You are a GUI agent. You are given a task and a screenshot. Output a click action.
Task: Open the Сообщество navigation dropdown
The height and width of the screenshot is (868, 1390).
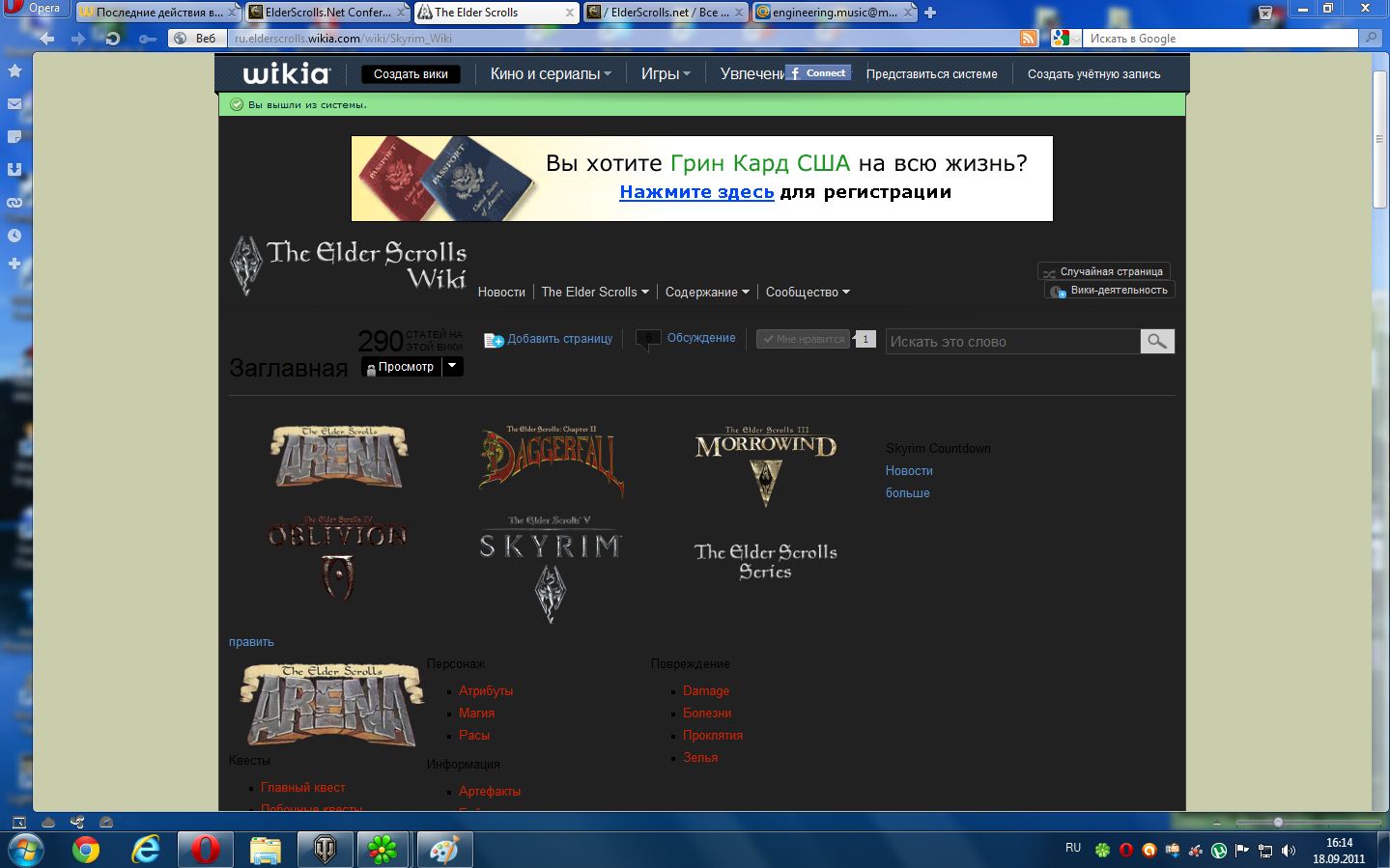pyautogui.click(x=808, y=292)
